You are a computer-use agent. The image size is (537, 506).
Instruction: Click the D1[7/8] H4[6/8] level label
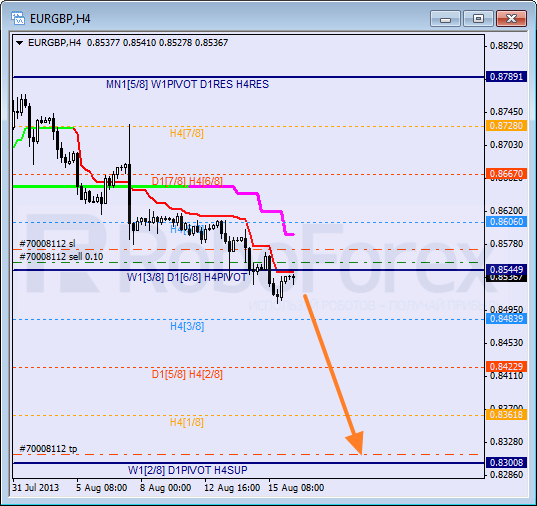click(x=187, y=181)
